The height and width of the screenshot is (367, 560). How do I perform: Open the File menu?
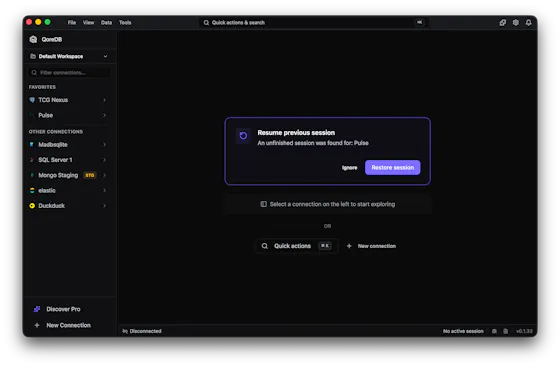coord(72,22)
